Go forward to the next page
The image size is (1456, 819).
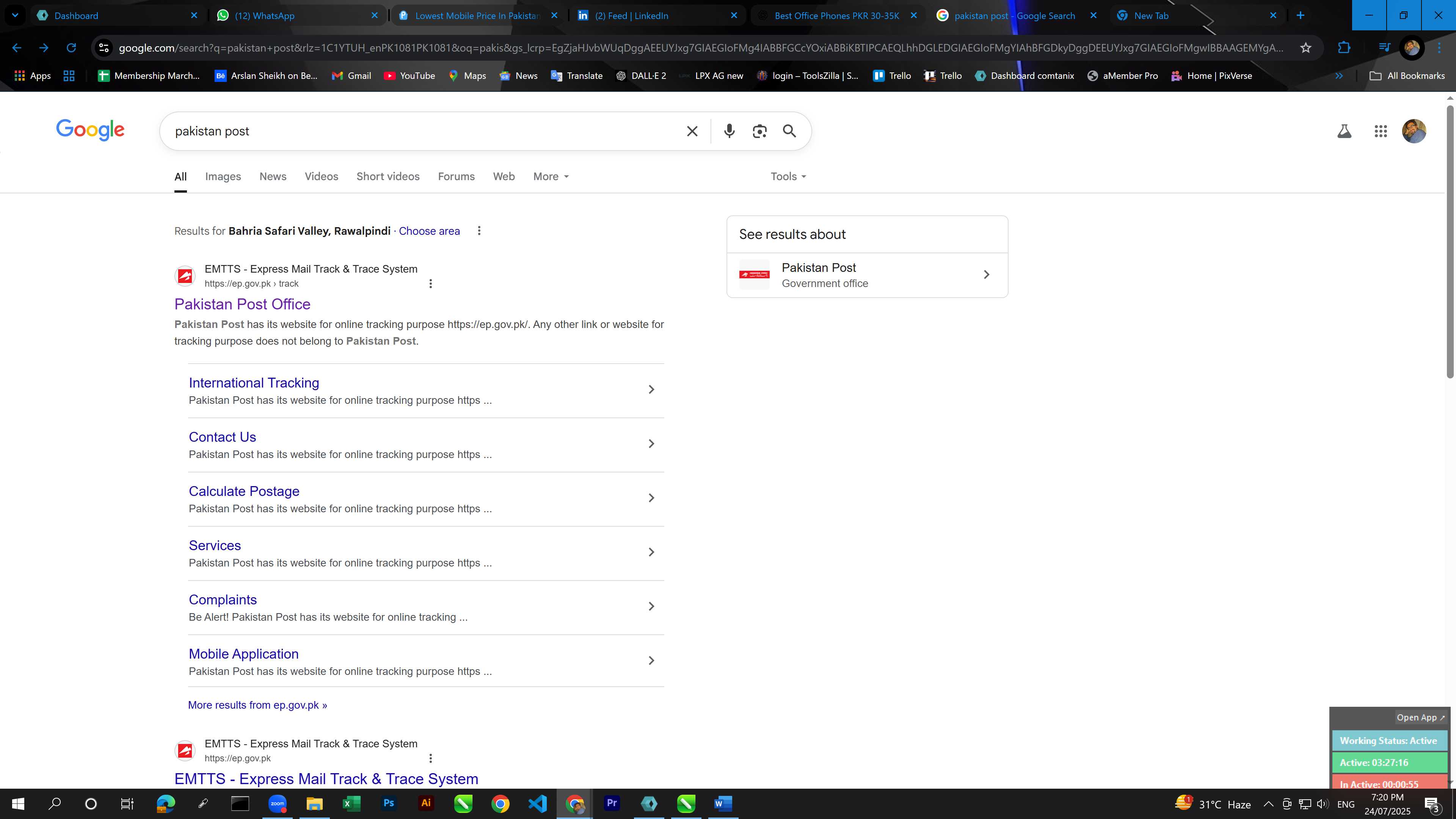click(x=44, y=47)
